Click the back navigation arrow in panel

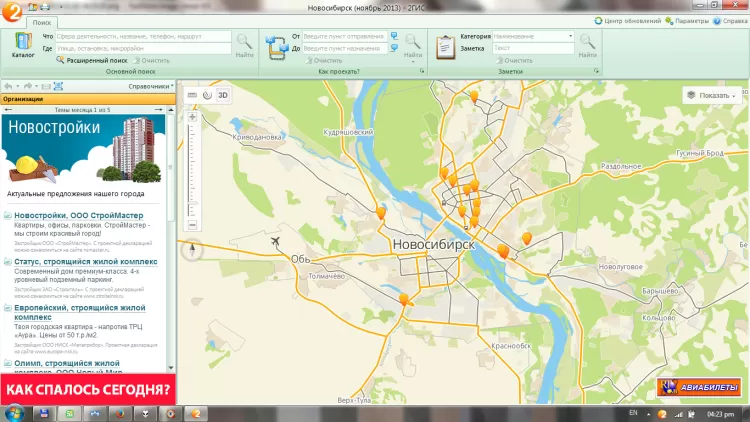[x=8, y=86]
